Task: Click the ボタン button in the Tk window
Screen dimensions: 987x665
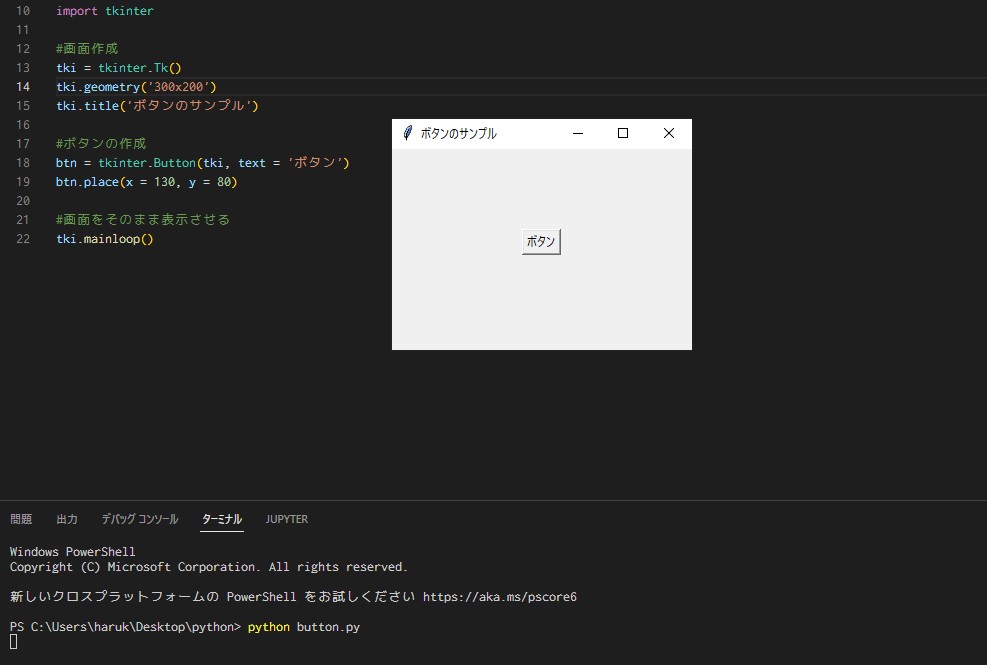Action: tap(541, 242)
